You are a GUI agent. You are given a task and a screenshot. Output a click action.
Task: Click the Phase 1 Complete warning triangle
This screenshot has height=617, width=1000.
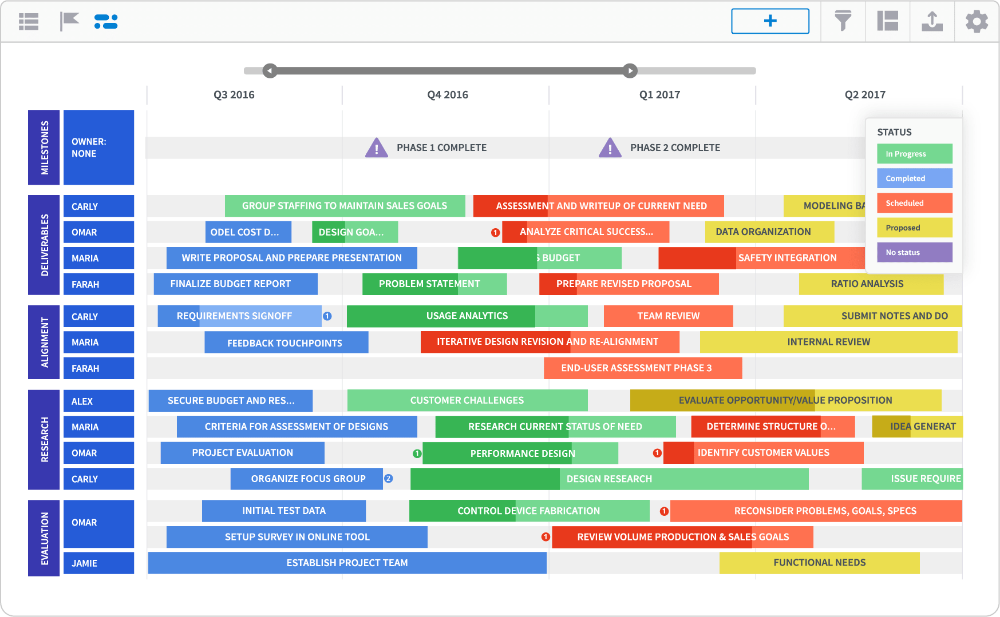click(x=376, y=148)
